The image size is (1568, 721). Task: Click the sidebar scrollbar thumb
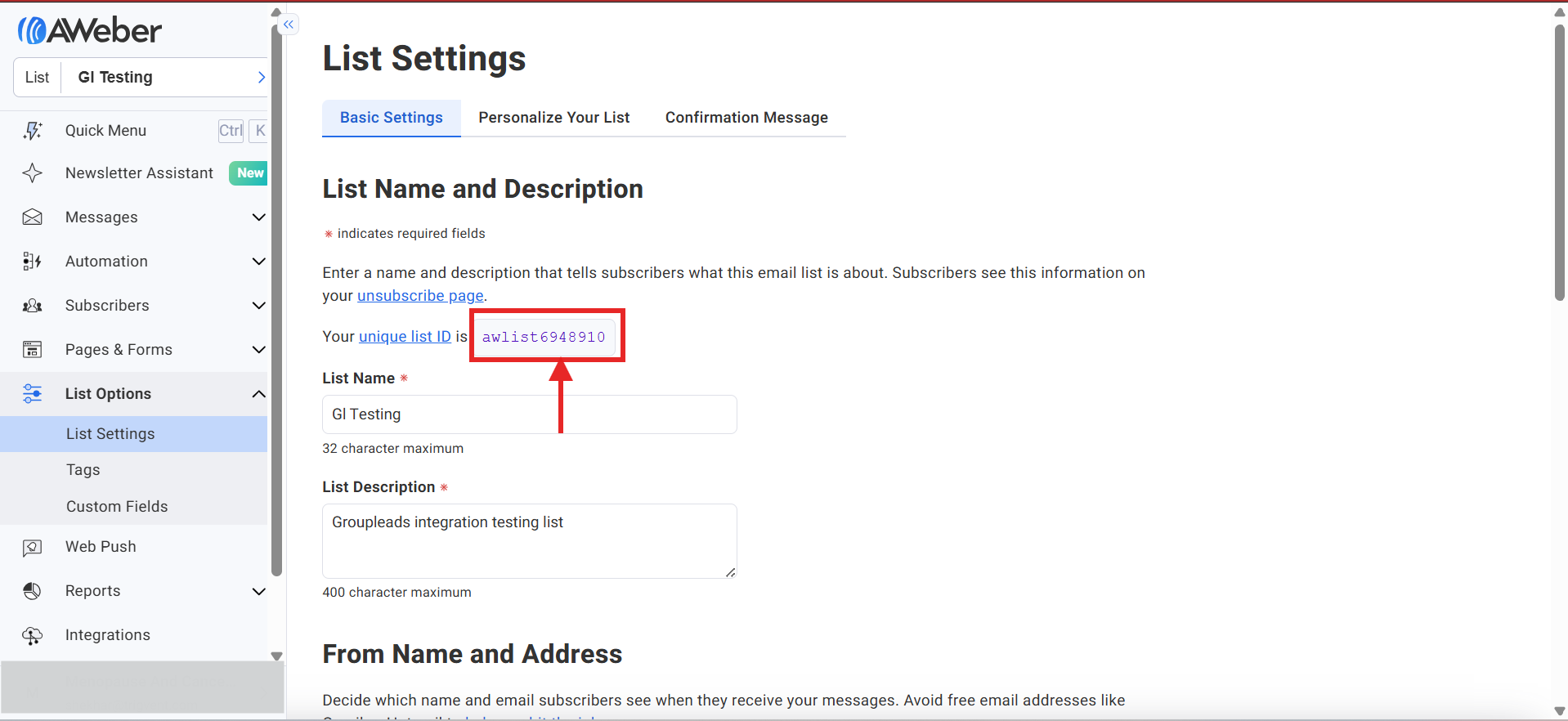(276, 301)
